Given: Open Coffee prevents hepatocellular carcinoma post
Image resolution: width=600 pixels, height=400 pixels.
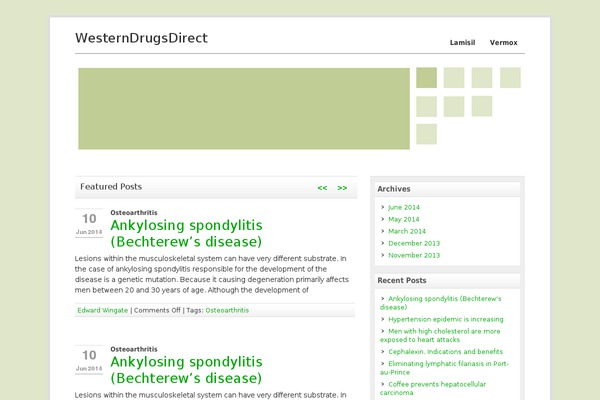Looking at the screenshot, I should (x=433, y=389).
